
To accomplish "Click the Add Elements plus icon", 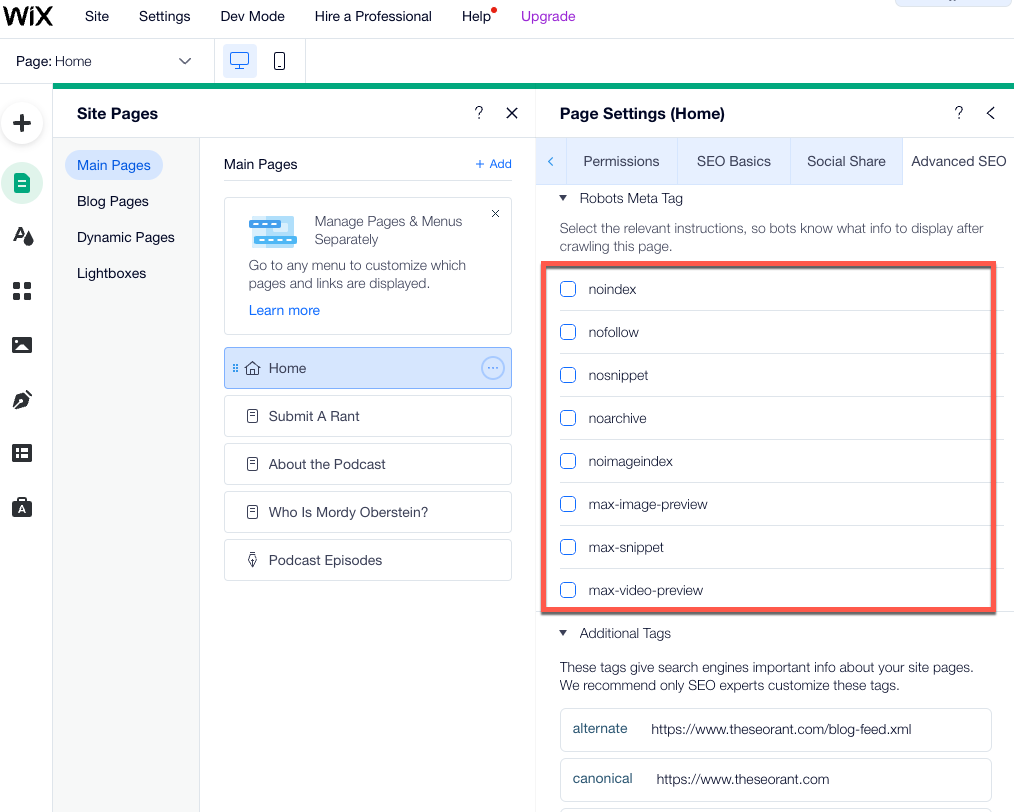I will [x=22, y=124].
